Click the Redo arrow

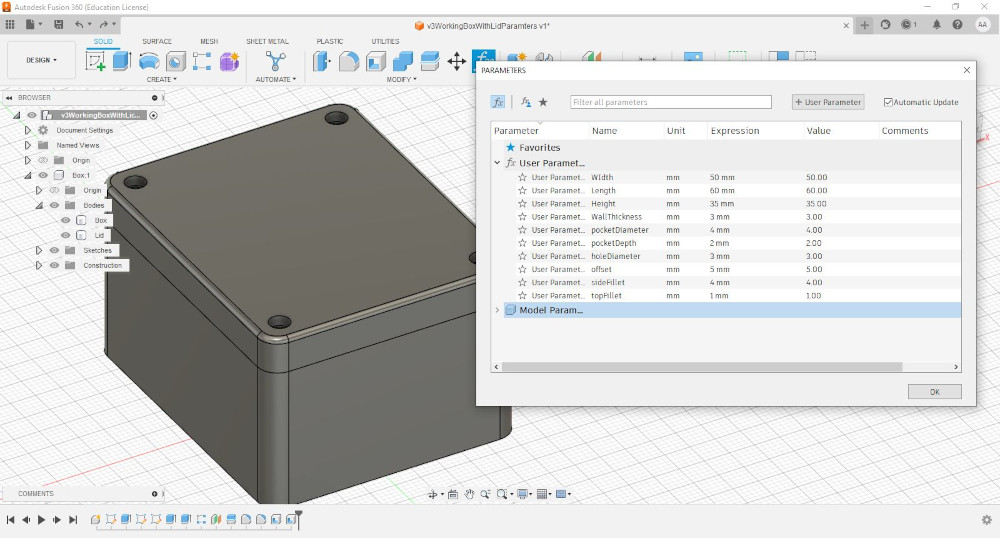pyautogui.click(x=103, y=24)
